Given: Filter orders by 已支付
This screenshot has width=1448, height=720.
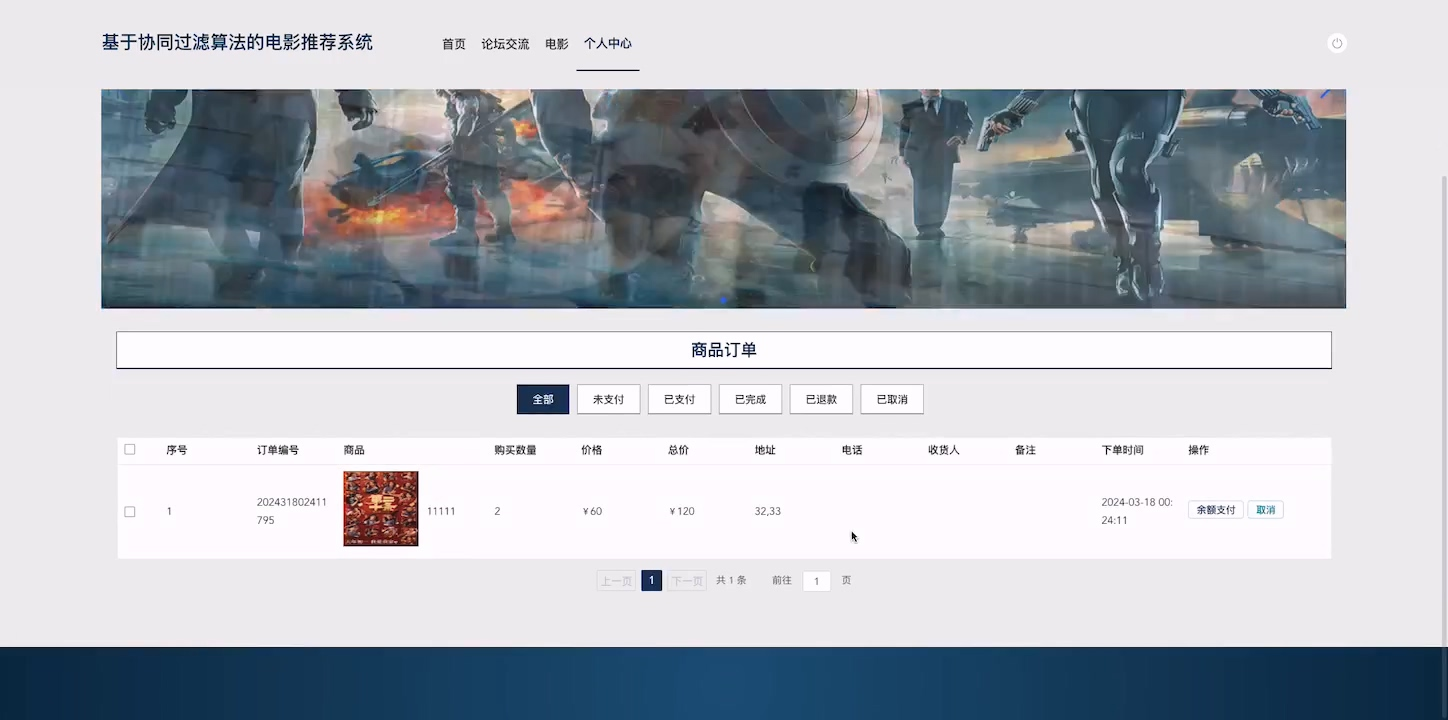Looking at the screenshot, I should tap(679, 399).
